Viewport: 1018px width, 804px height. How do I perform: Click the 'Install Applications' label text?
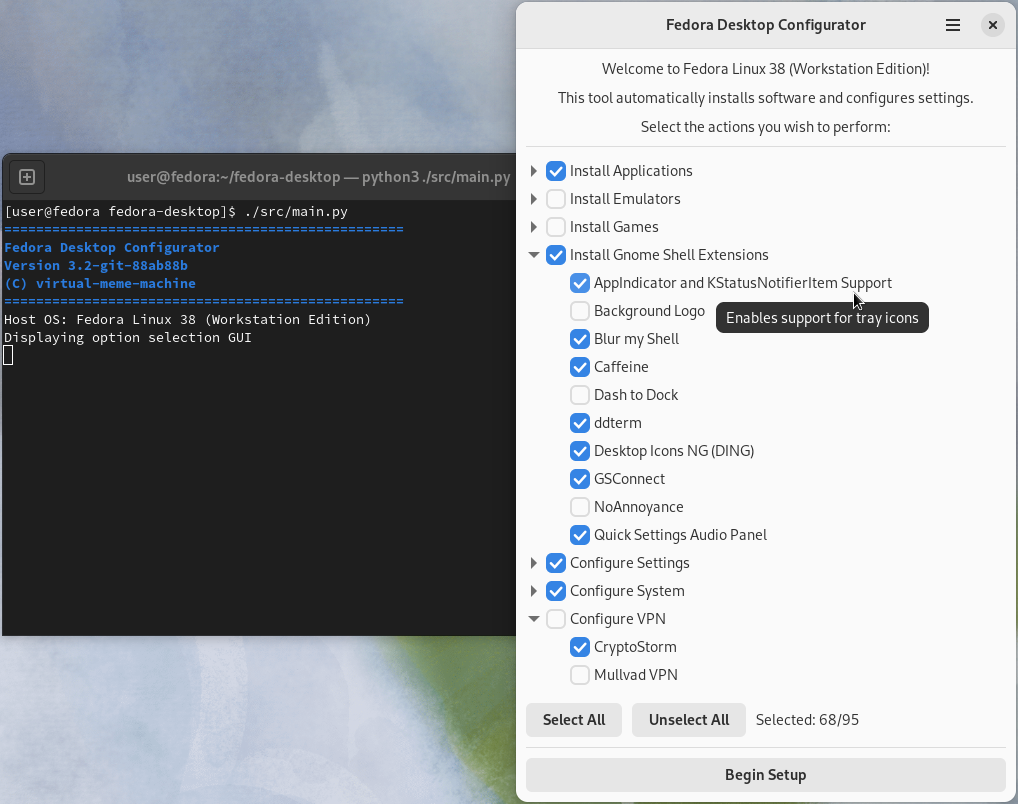631,171
